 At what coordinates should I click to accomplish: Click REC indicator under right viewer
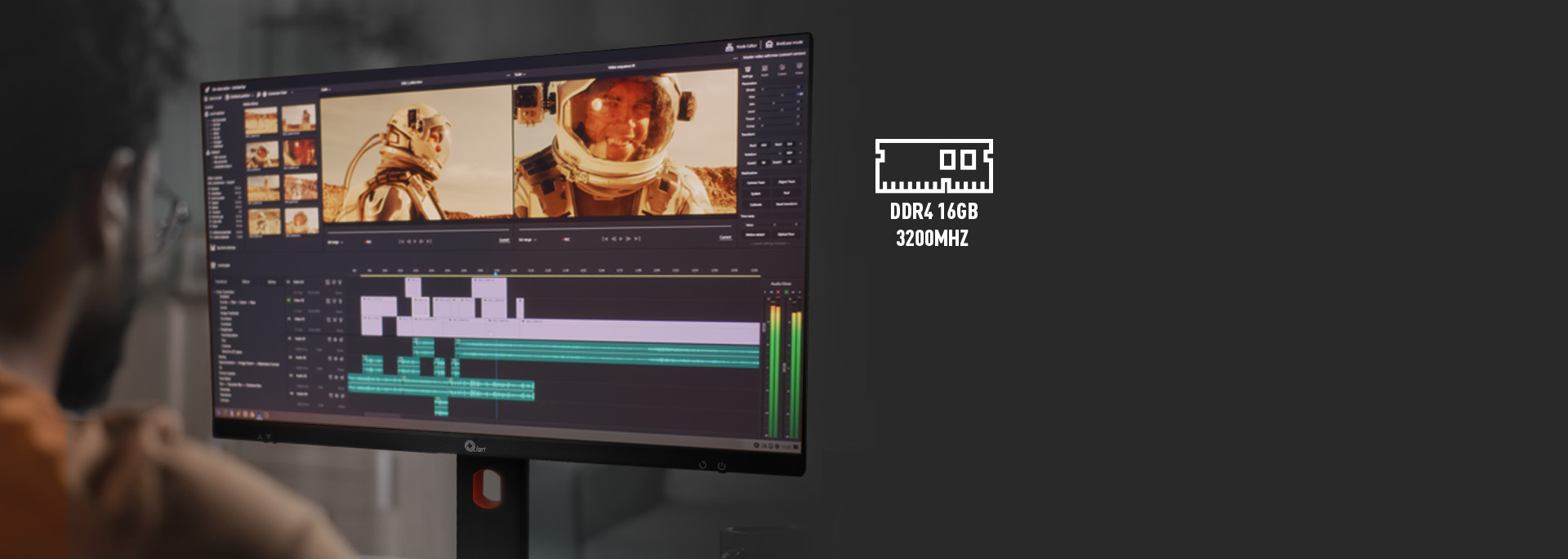[x=566, y=239]
